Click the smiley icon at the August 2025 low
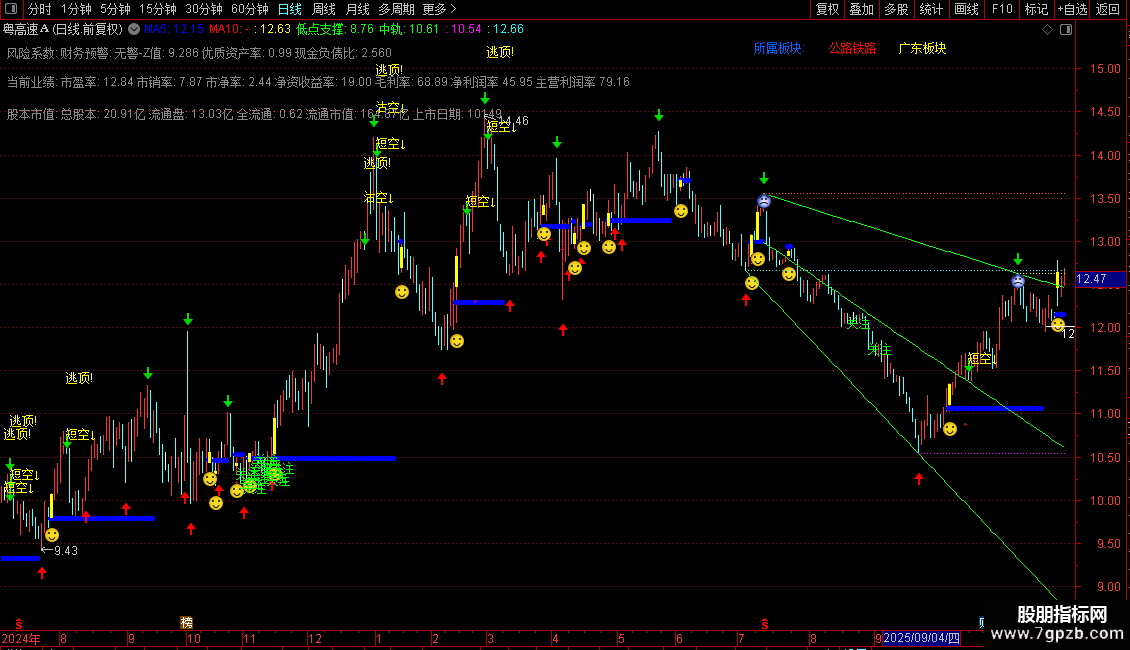 [x=950, y=429]
